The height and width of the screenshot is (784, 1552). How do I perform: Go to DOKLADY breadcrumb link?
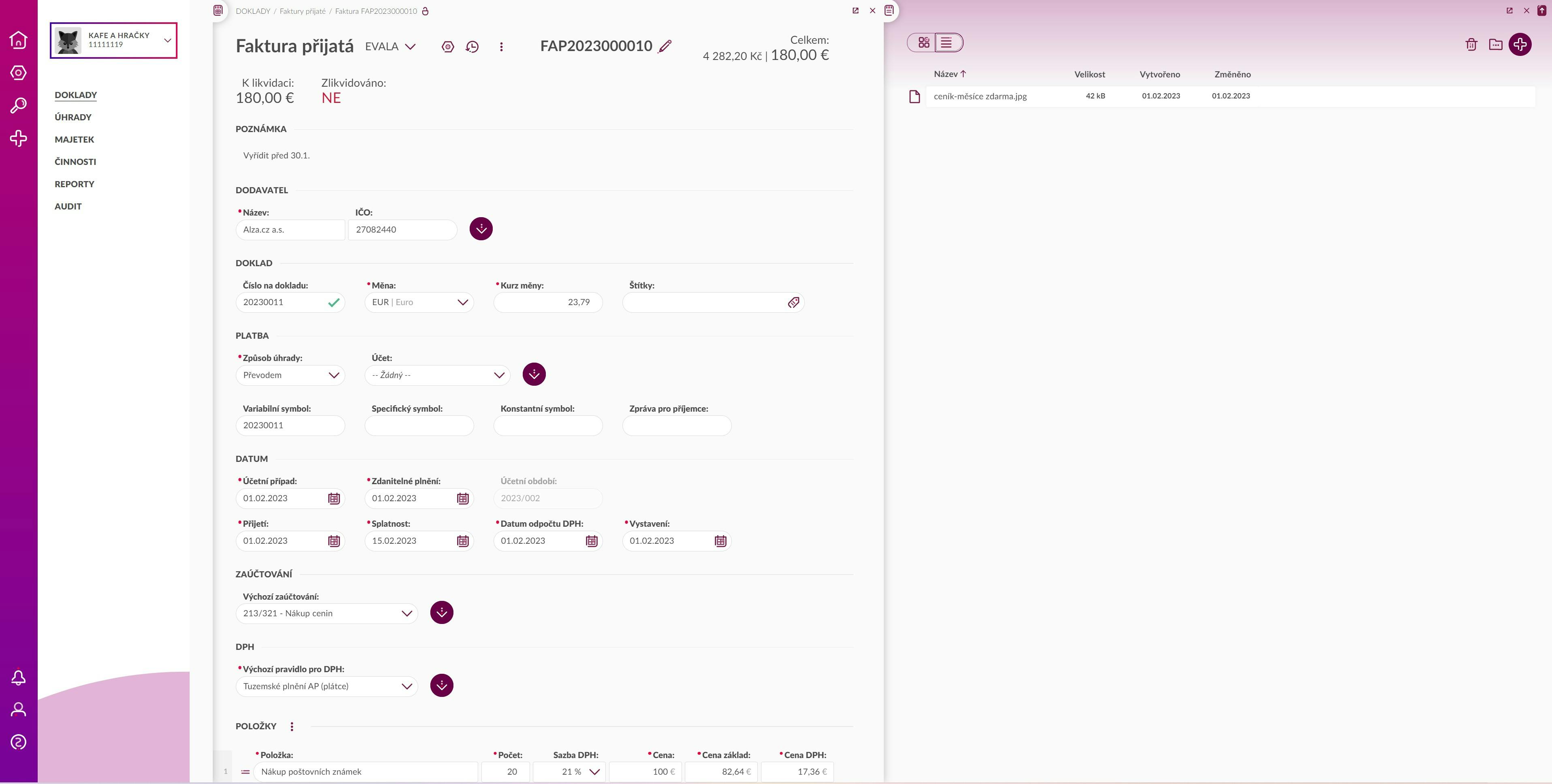point(253,11)
